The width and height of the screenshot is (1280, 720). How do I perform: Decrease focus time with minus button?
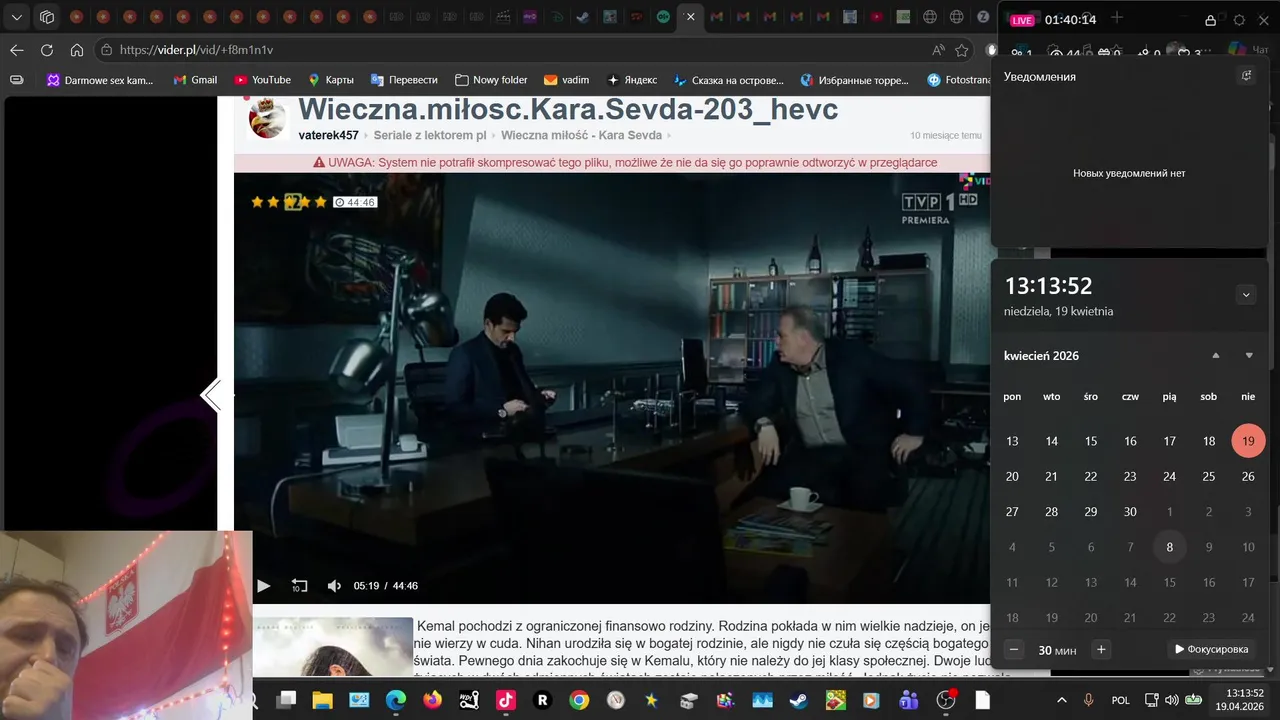pos(1014,650)
